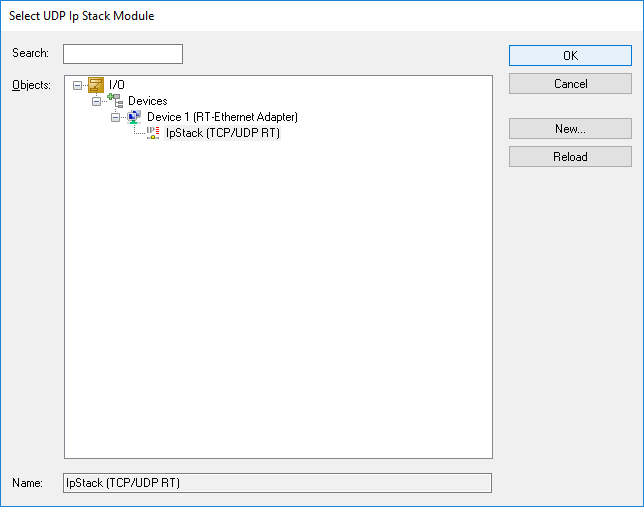The width and height of the screenshot is (644, 507).
Task: Cancel the UDP Ip Stack dialog
Action: pos(570,84)
